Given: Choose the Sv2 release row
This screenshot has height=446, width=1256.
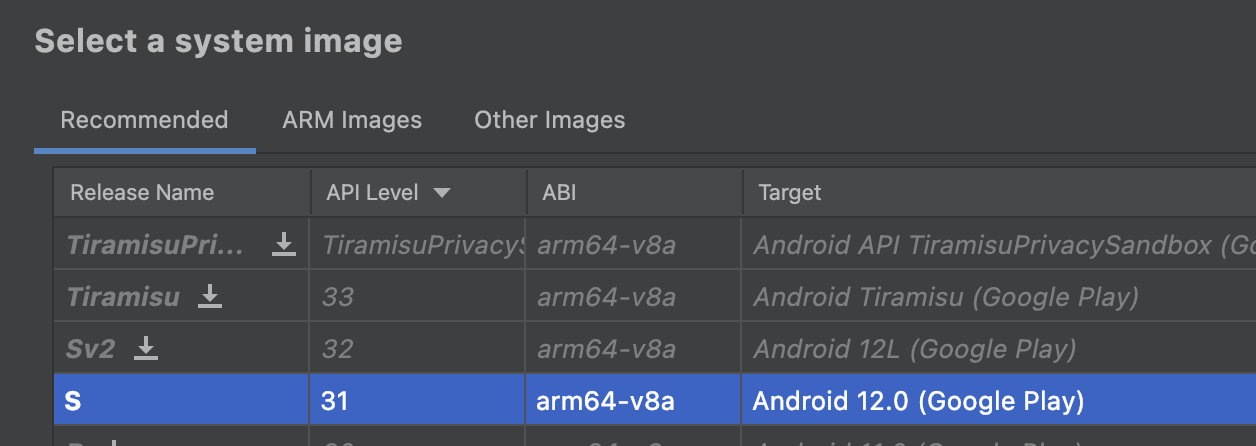Looking at the screenshot, I should (x=655, y=349).
